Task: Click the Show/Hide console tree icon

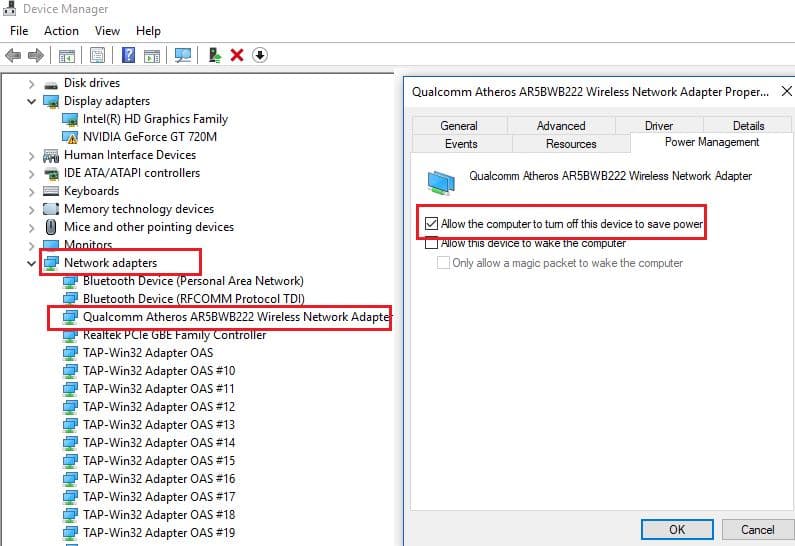Action: pyautogui.click(x=66, y=55)
